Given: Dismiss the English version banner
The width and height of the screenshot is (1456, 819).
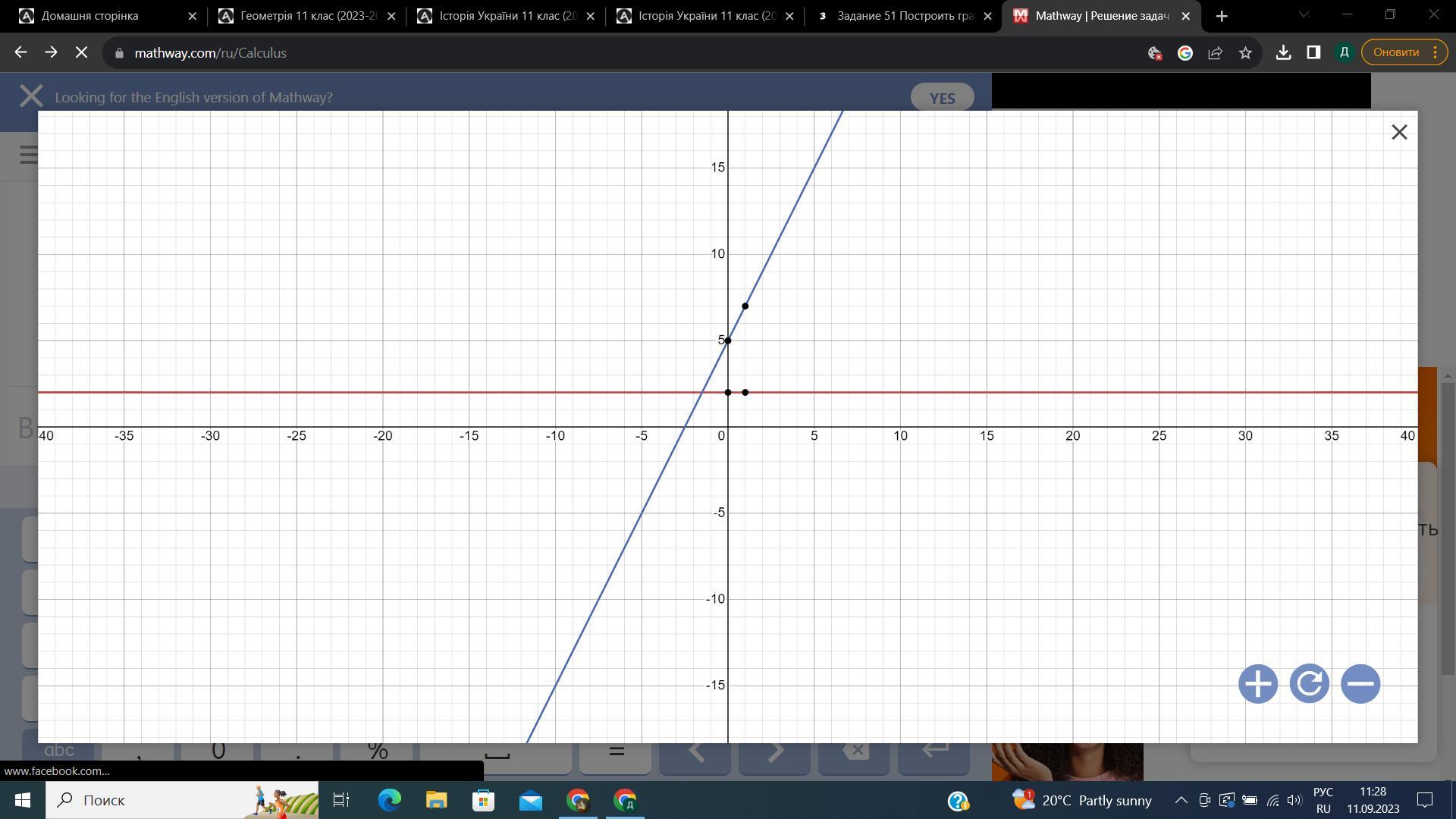Looking at the screenshot, I should (x=31, y=96).
